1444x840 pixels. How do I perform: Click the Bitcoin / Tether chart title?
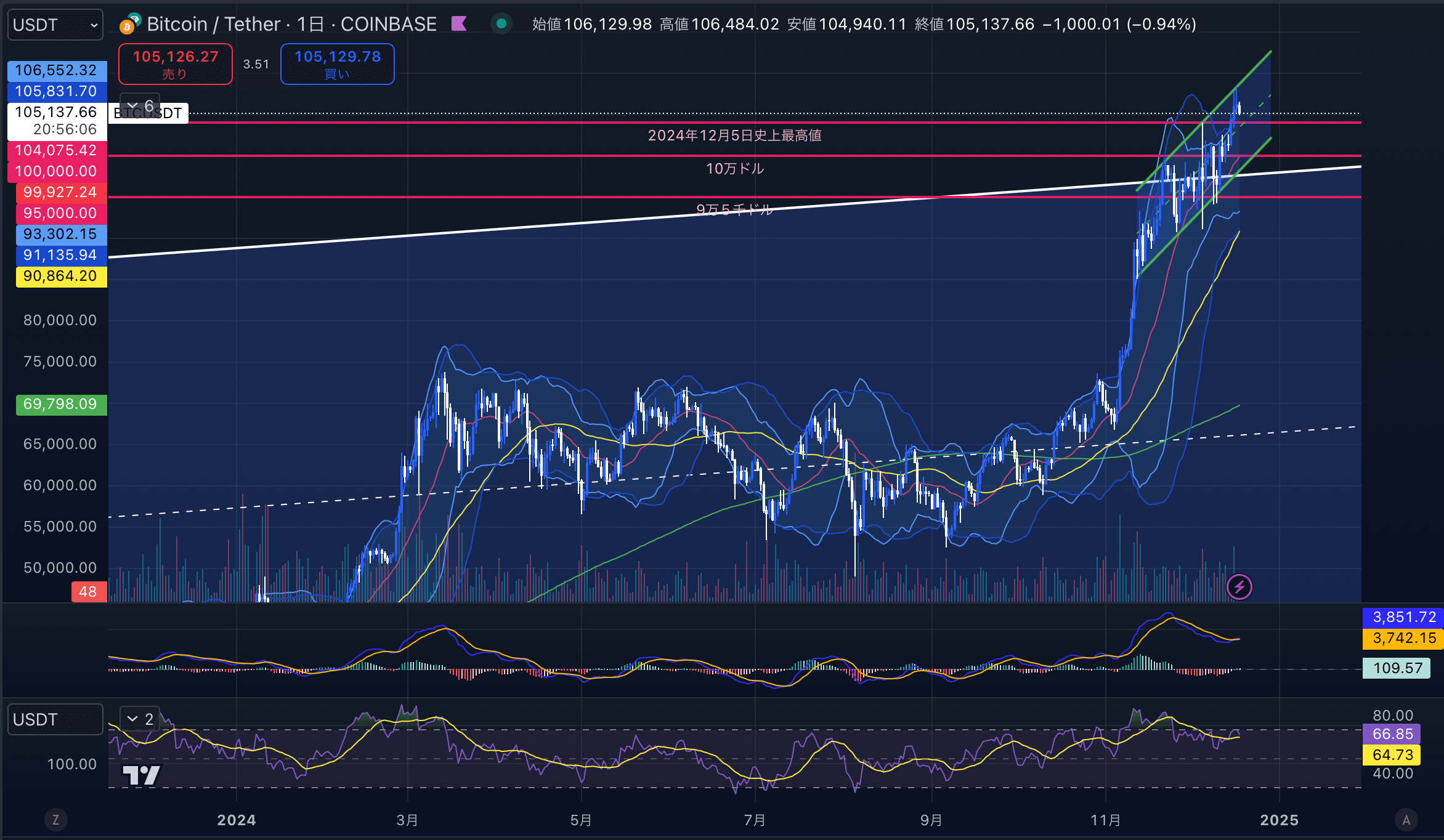(x=292, y=24)
